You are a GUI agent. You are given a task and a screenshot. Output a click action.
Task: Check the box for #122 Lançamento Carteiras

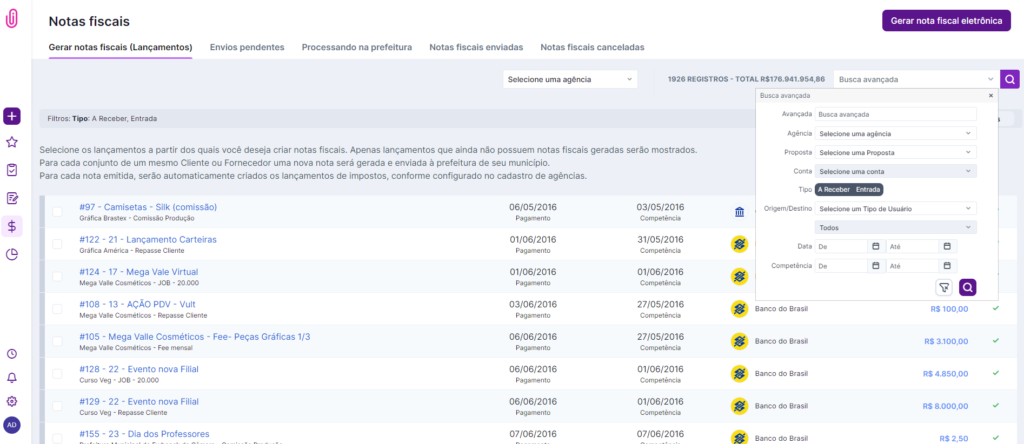point(57,244)
